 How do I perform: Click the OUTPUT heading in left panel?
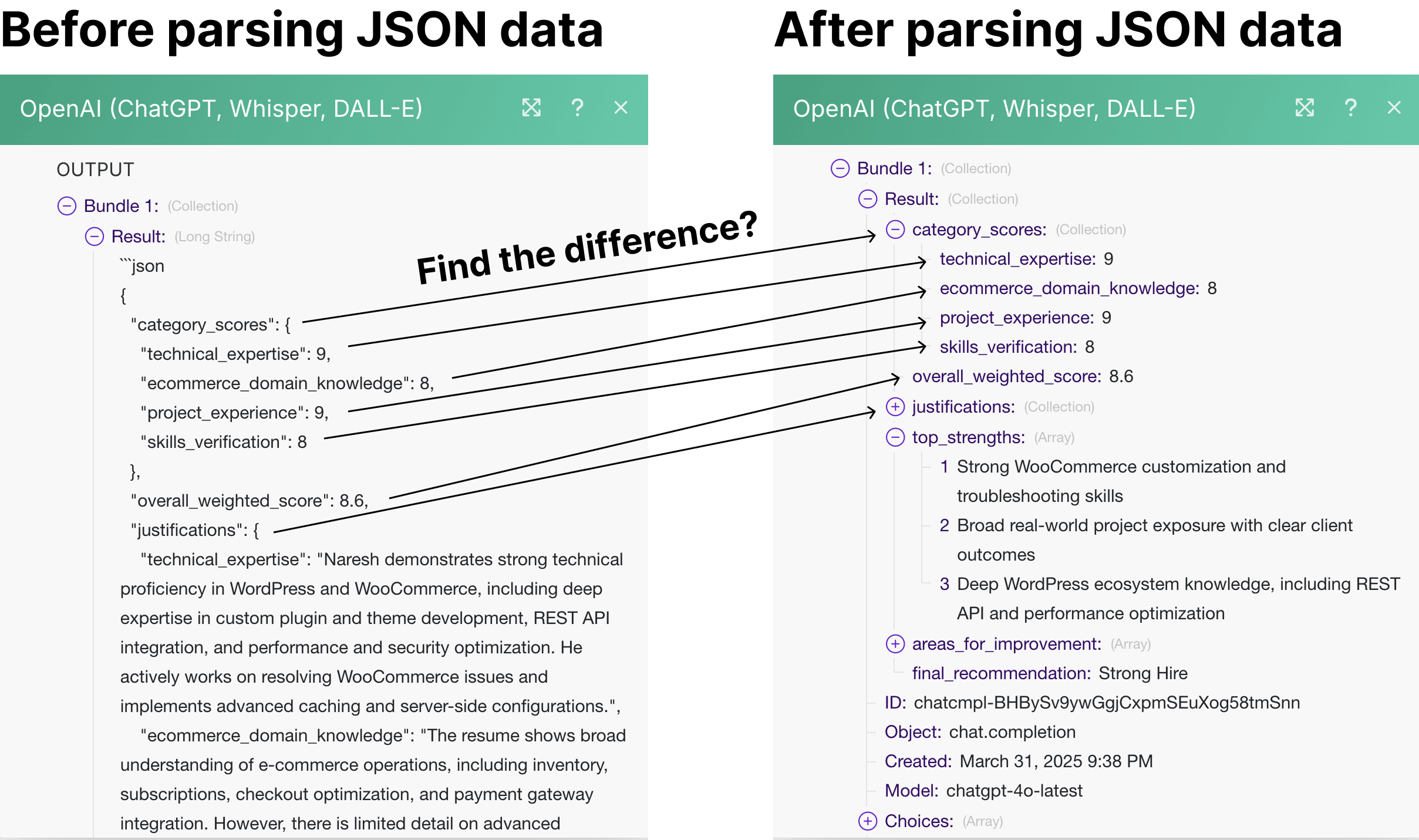pos(95,170)
